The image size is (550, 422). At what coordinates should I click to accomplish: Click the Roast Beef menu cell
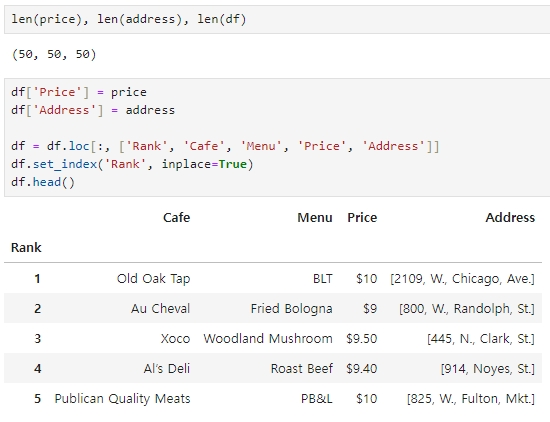tap(301, 369)
